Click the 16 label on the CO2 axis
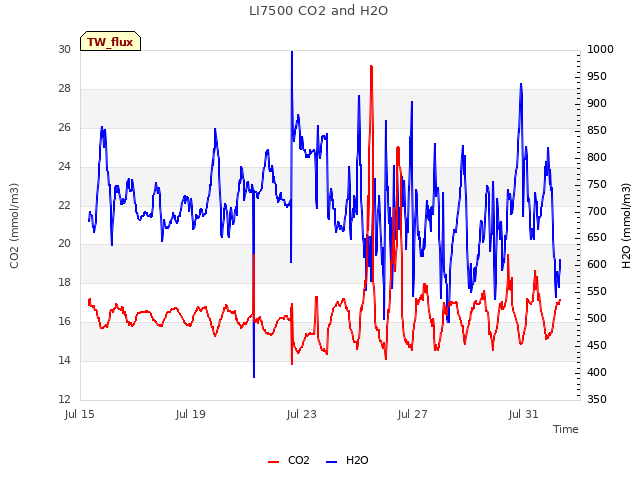Viewport: 640px width, 480px height. click(x=64, y=321)
